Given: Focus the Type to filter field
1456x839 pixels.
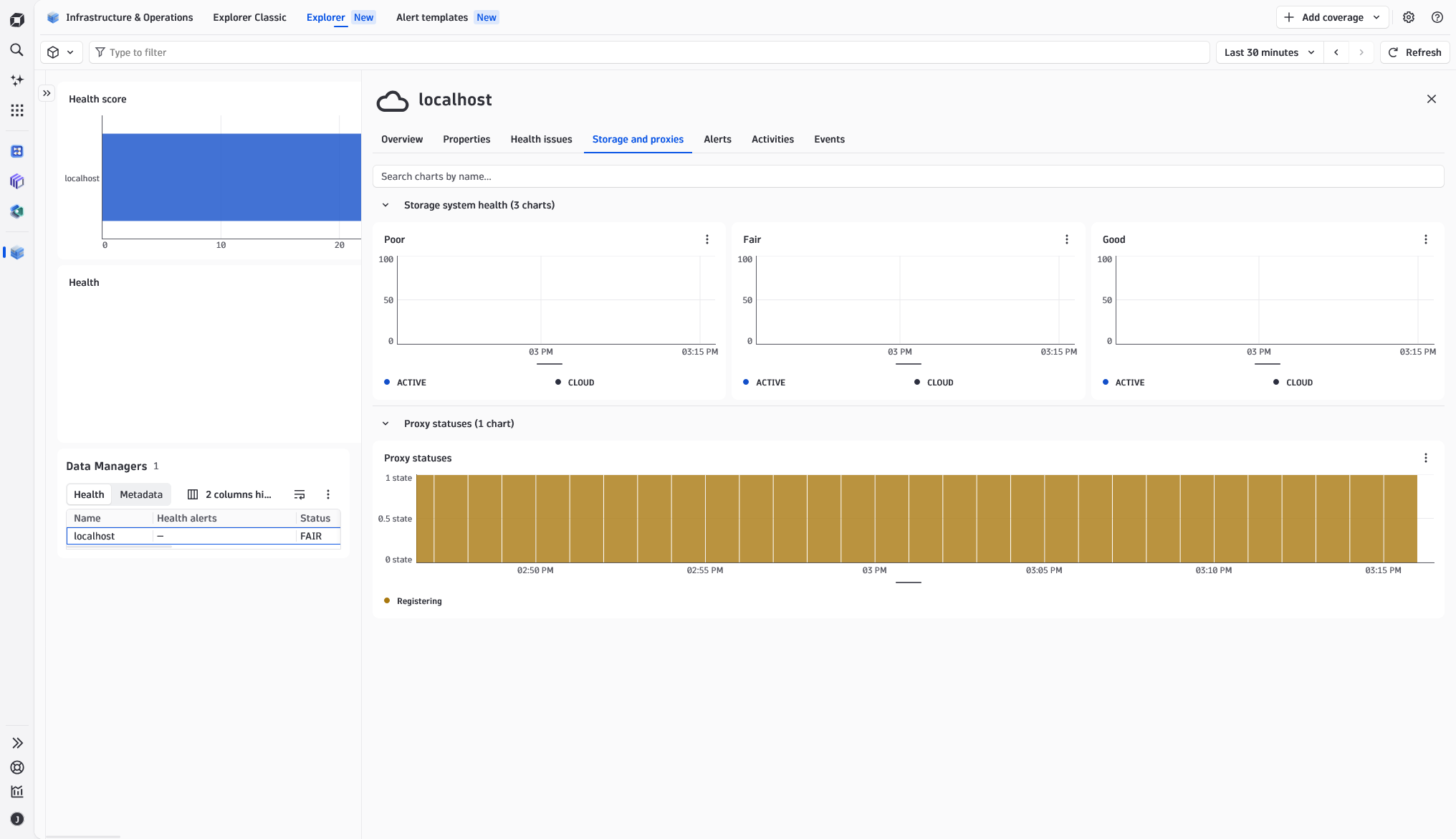Looking at the screenshot, I should click(649, 52).
